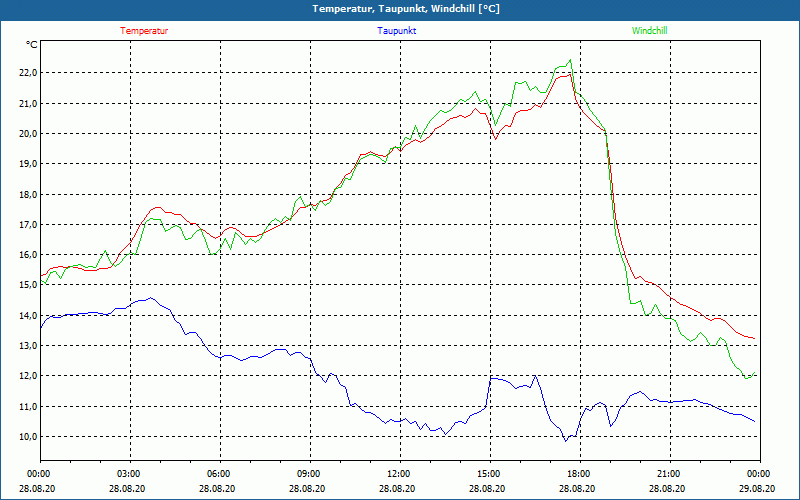Viewport: 800px width, 500px height.
Task: Click the 29.08.20 date label
Action: coord(757,488)
